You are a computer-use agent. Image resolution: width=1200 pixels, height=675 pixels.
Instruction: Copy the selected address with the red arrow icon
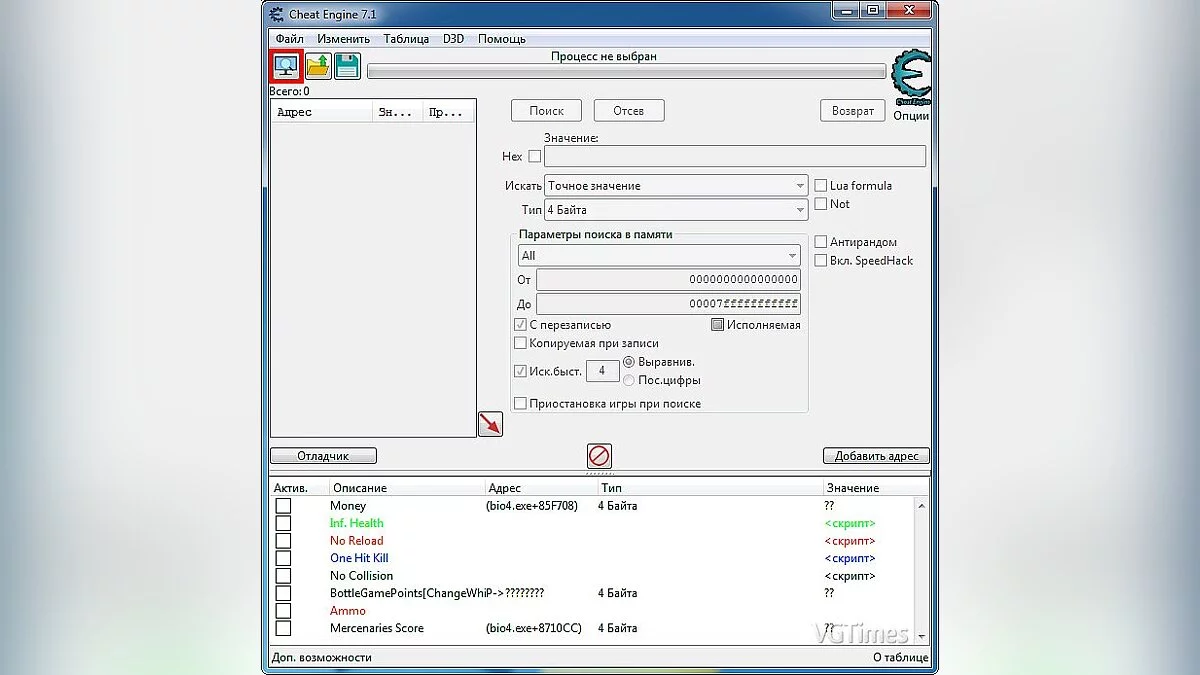point(490,424)
